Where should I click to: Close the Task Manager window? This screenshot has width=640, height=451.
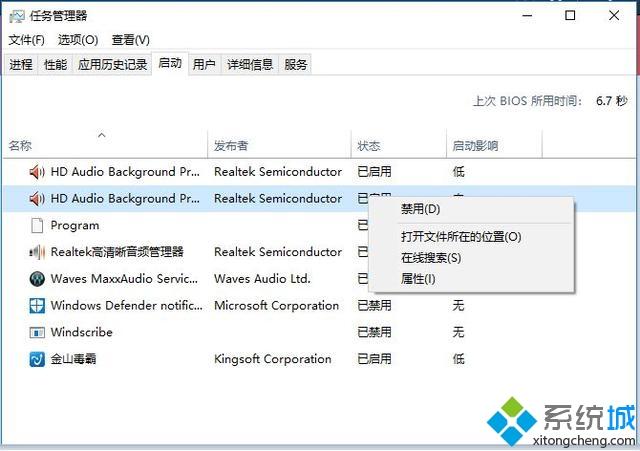614,16
